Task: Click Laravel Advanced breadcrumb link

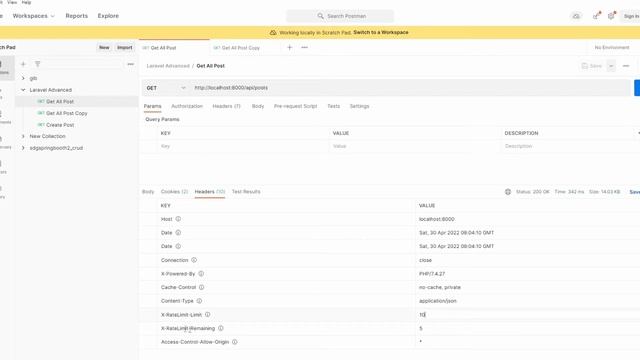Action: coord(168,66)
